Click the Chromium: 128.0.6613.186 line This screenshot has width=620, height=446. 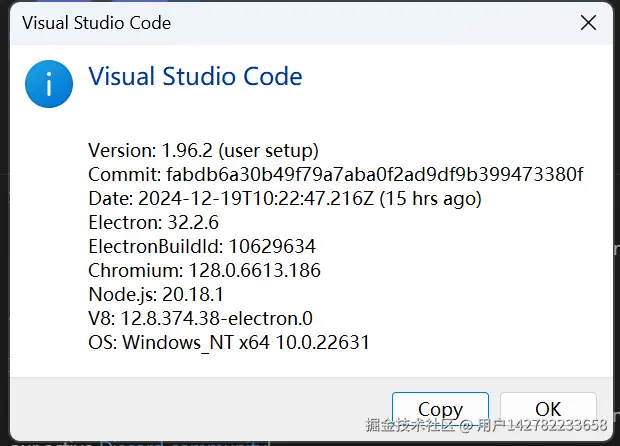(204, 271)
